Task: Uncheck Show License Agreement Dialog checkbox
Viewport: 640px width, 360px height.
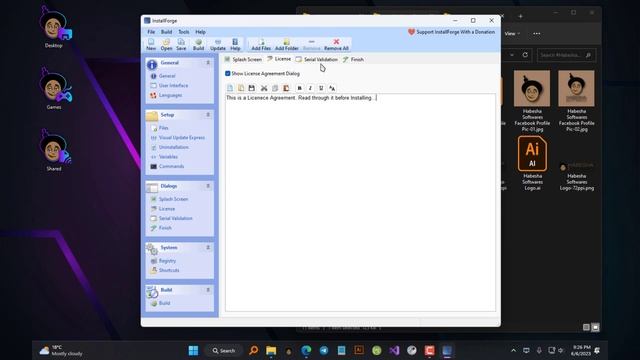Action: [x=228, y=73]
